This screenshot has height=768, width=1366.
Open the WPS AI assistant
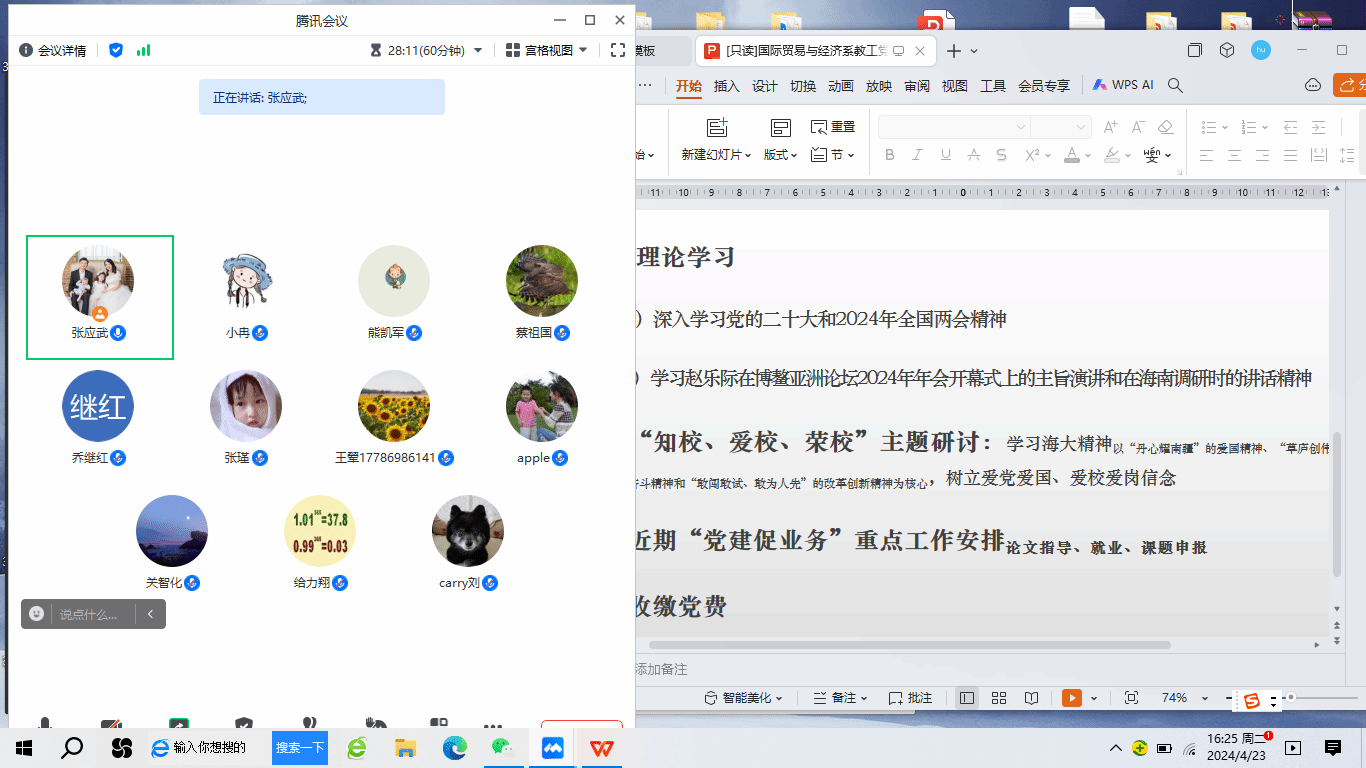[x=1123, y=85]
